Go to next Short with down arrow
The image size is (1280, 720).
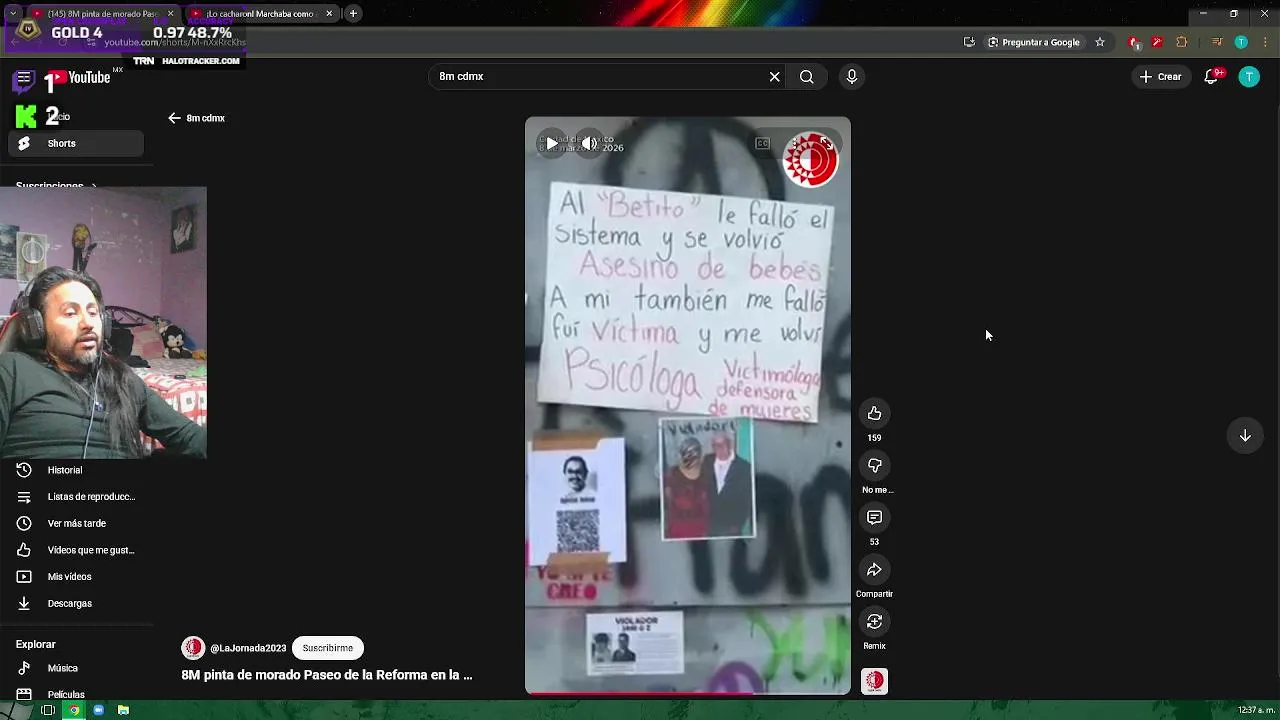tap(1245, 436)
